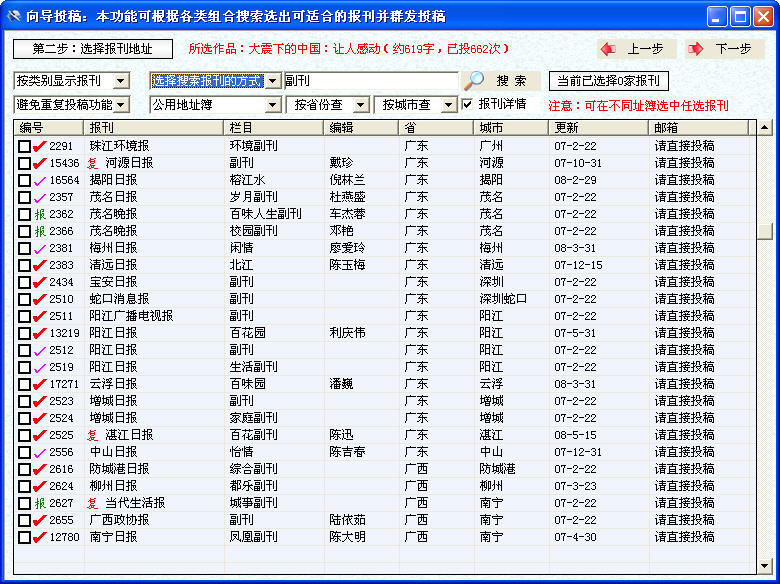The width and height of the screenshot is (780, 584).
Task: Click the vertical scrollbar thumb
Action: 765,231
